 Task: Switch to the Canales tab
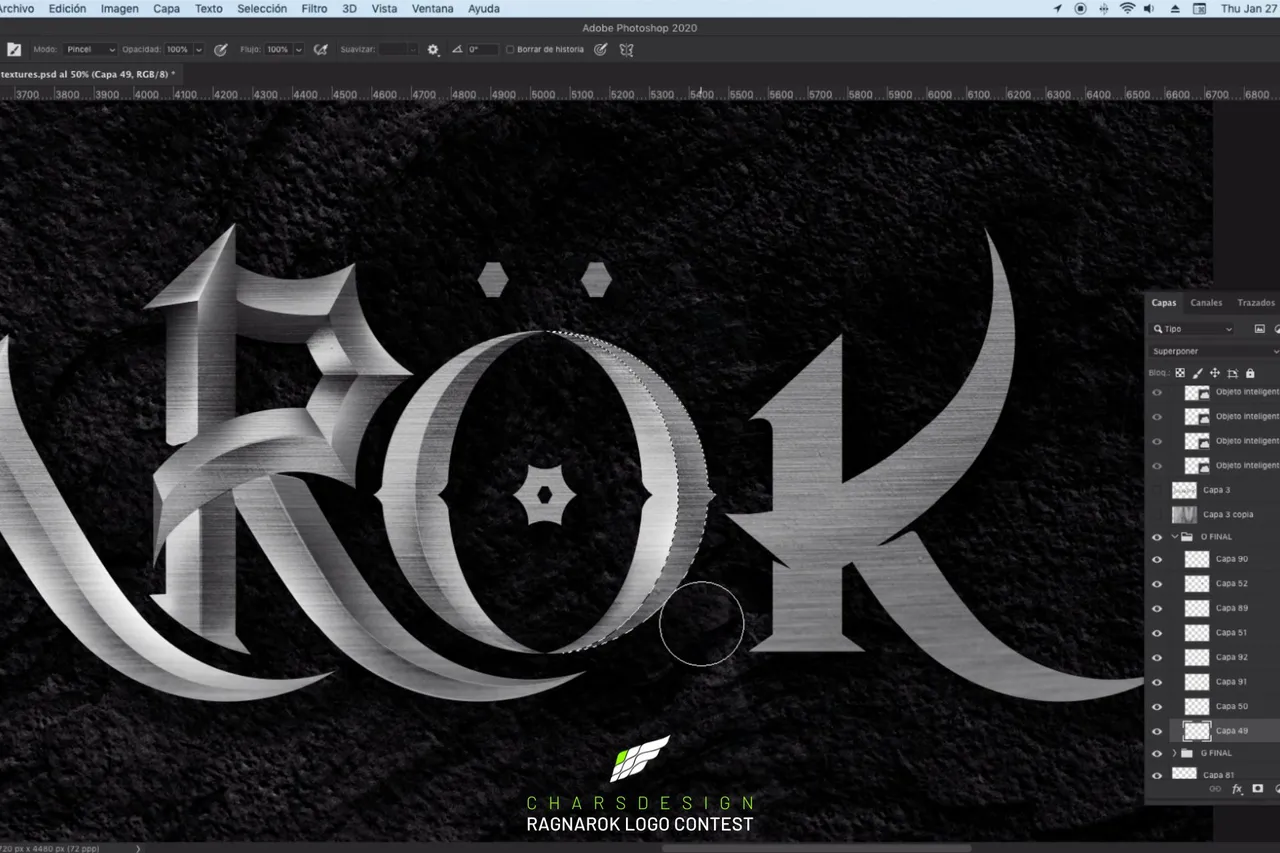click(x=1206, y=303)
